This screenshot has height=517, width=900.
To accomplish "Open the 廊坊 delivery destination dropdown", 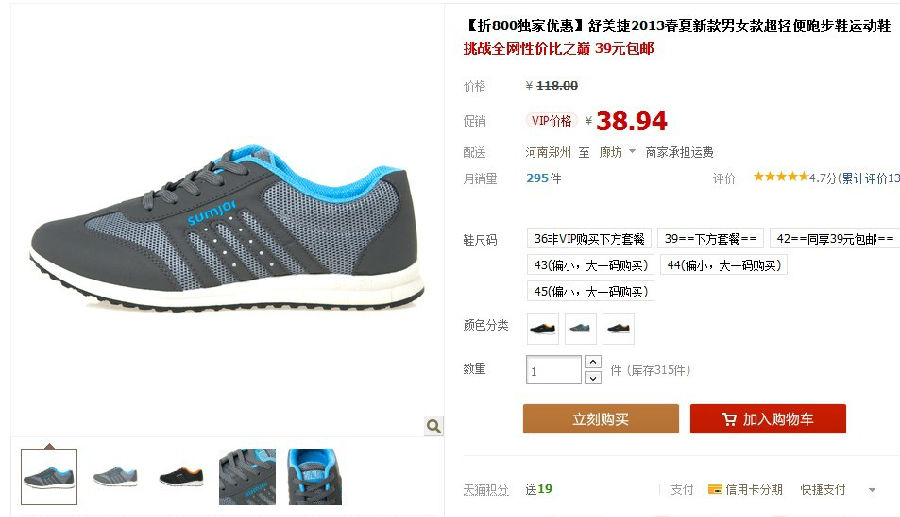I will 618,152.
